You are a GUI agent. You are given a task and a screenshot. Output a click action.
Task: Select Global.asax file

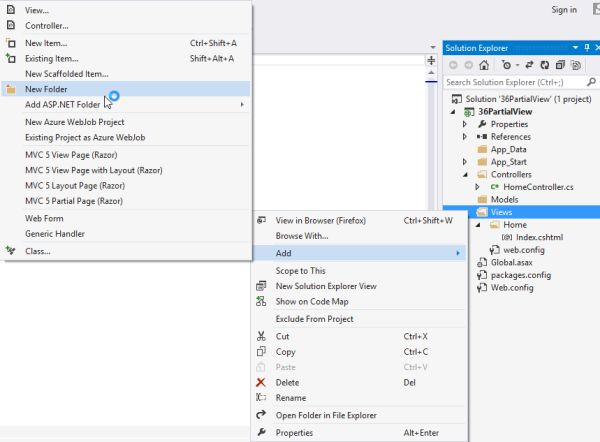(512, 263)
